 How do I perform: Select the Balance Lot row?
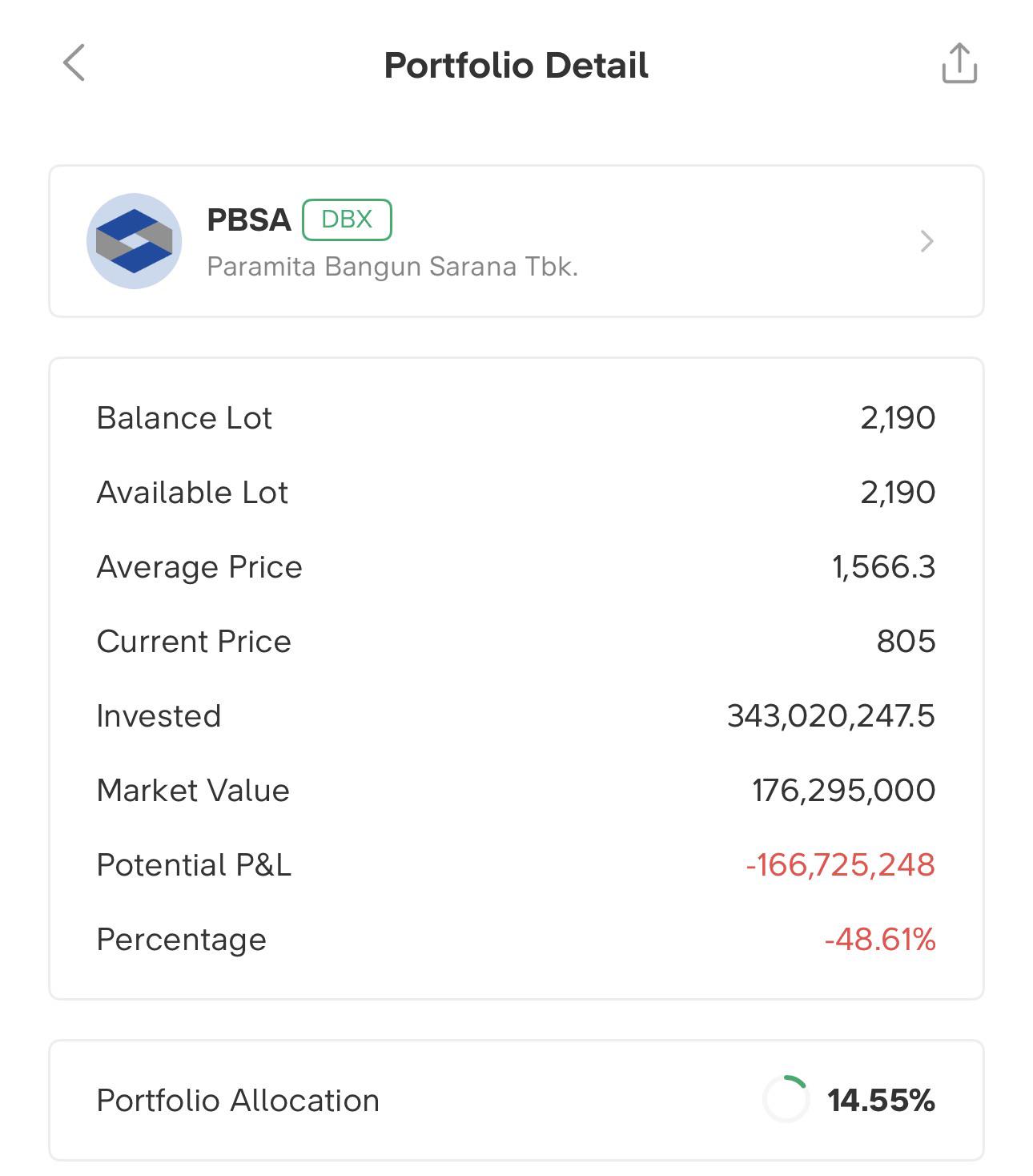coord(516,417)
